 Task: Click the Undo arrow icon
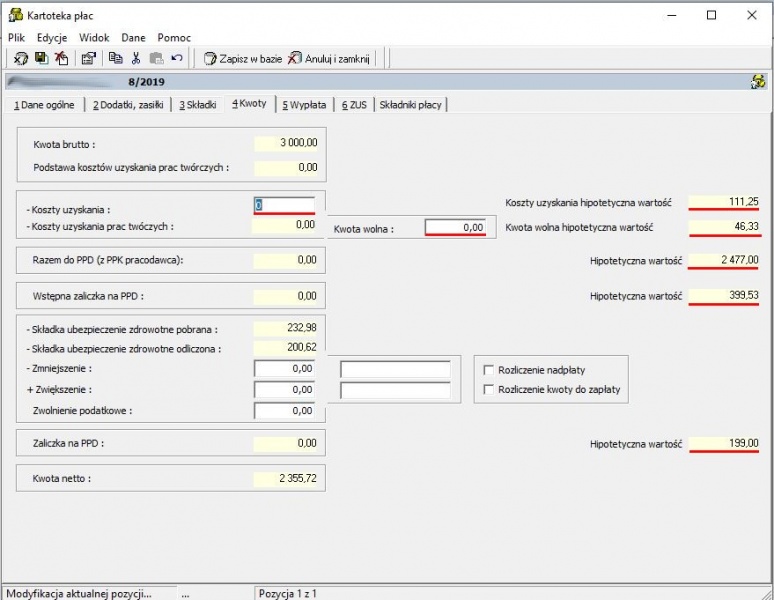pyautogui.click(x=177, y=58)
